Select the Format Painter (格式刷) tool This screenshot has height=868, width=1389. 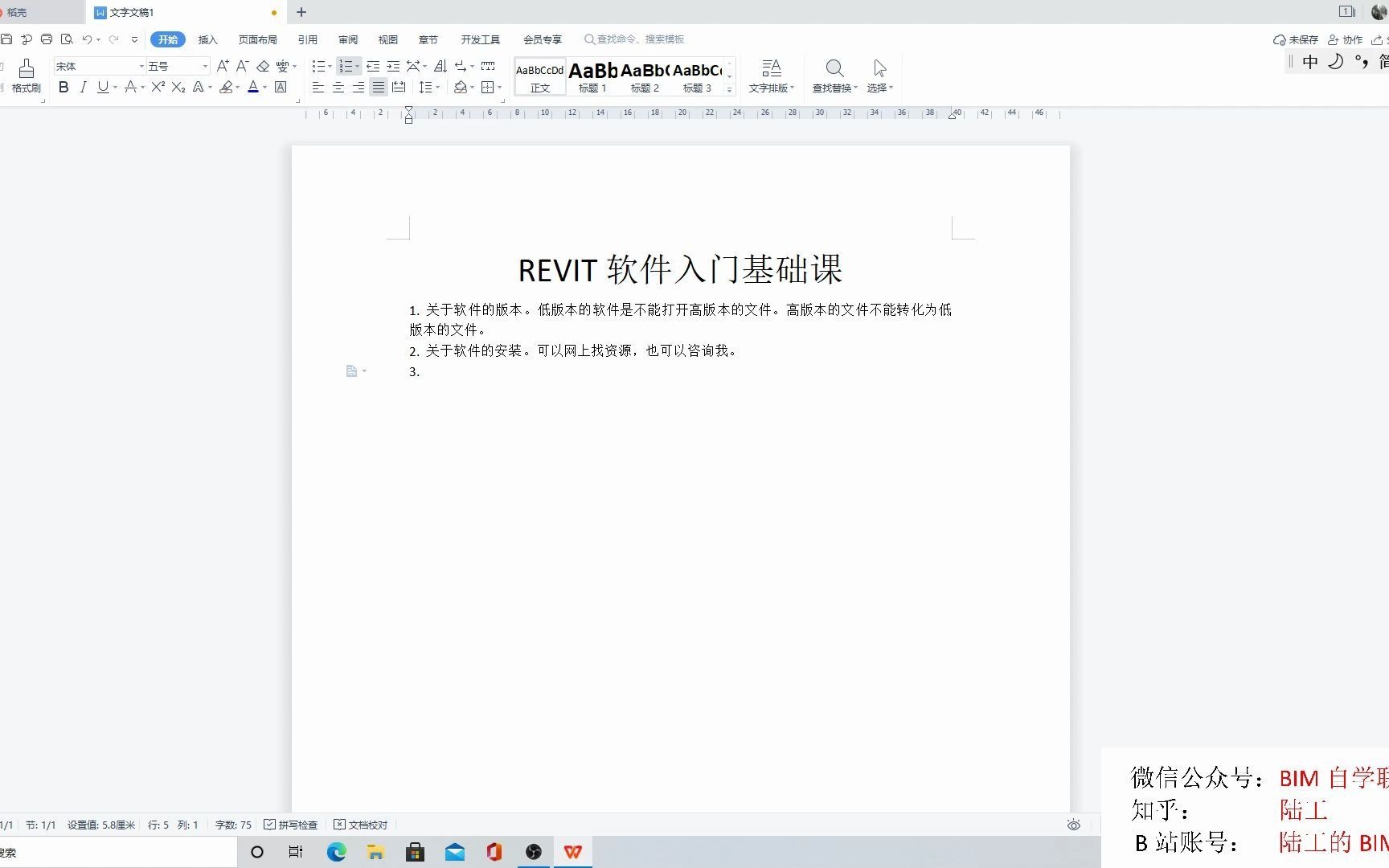[x=26, y=76]
